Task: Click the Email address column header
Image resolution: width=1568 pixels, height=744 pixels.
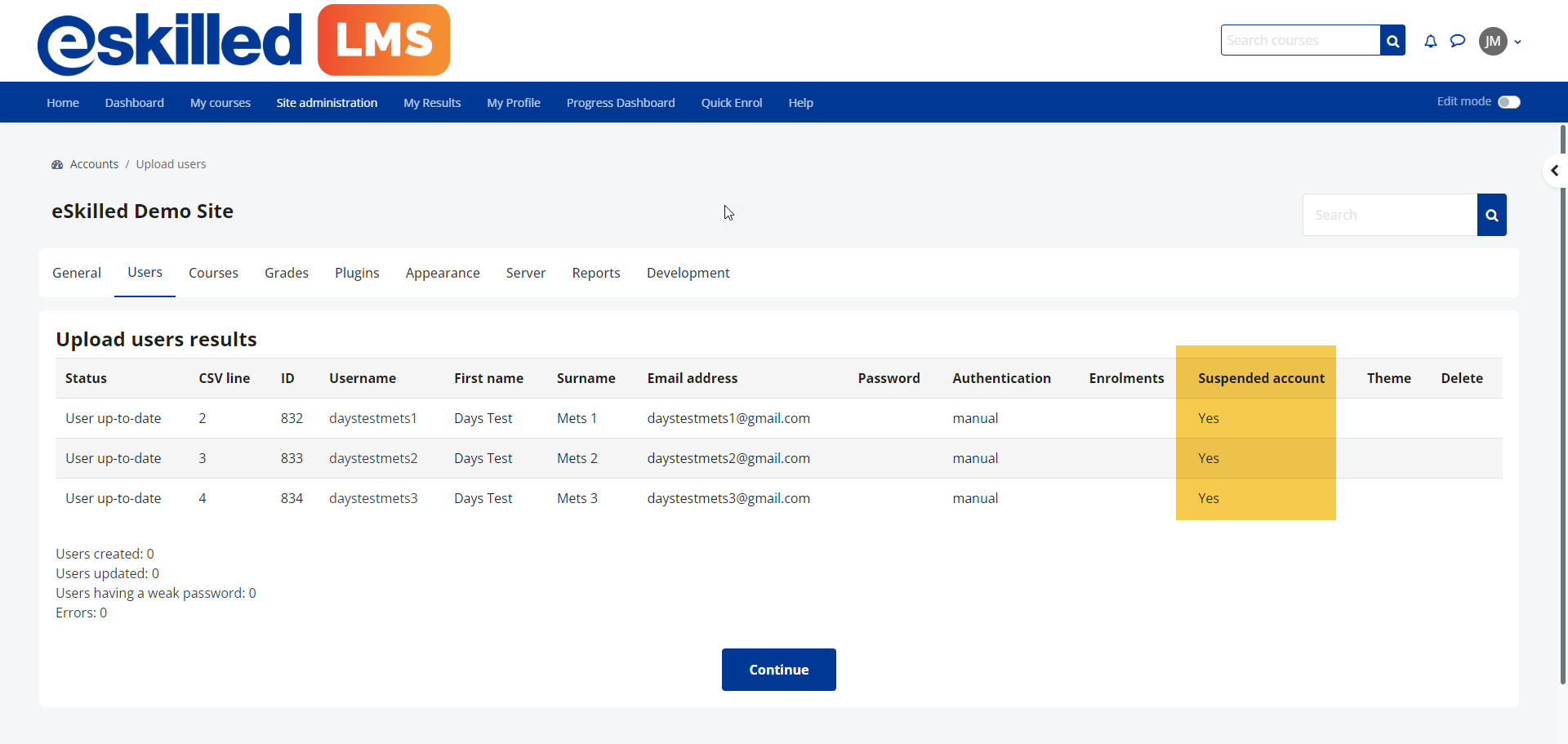Action: pyautogui.click(x=692, y=378)
